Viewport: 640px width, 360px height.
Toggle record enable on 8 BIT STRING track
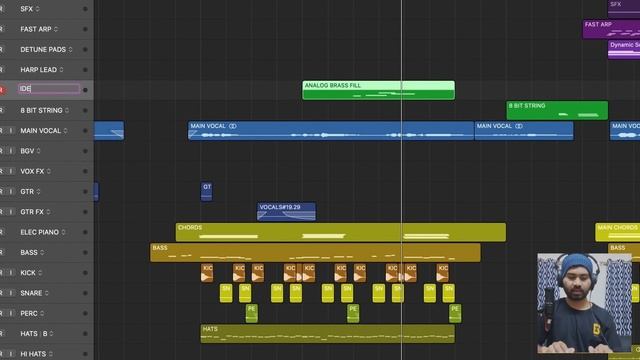[x=2, y=110]
